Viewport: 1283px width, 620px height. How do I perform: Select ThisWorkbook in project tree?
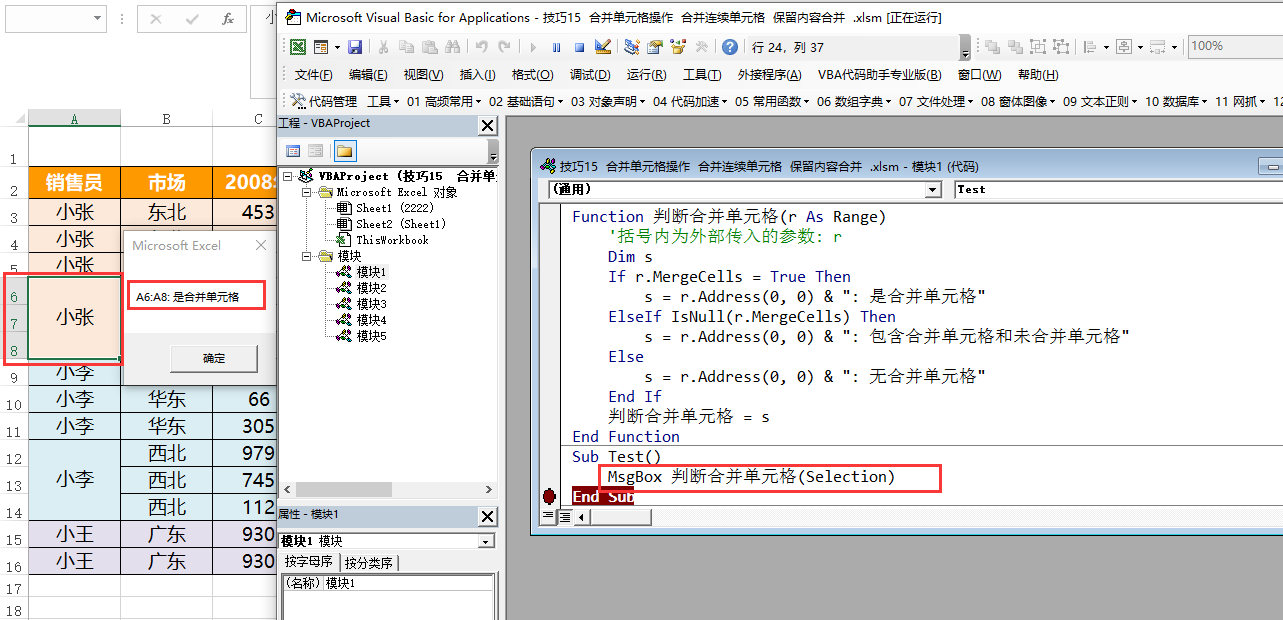click(x=392, y=240)
